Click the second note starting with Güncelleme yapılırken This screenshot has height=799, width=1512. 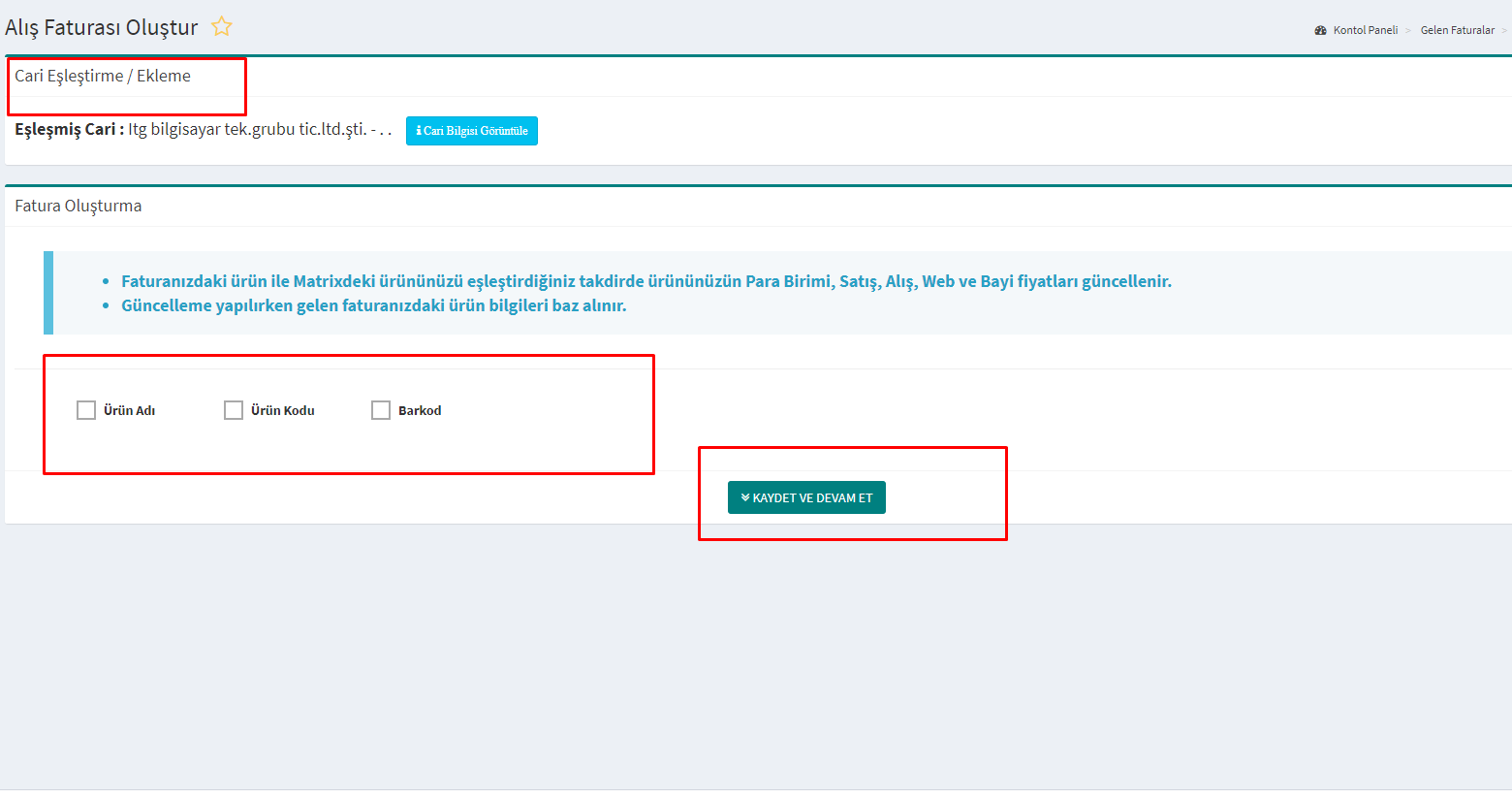point(373,305)
